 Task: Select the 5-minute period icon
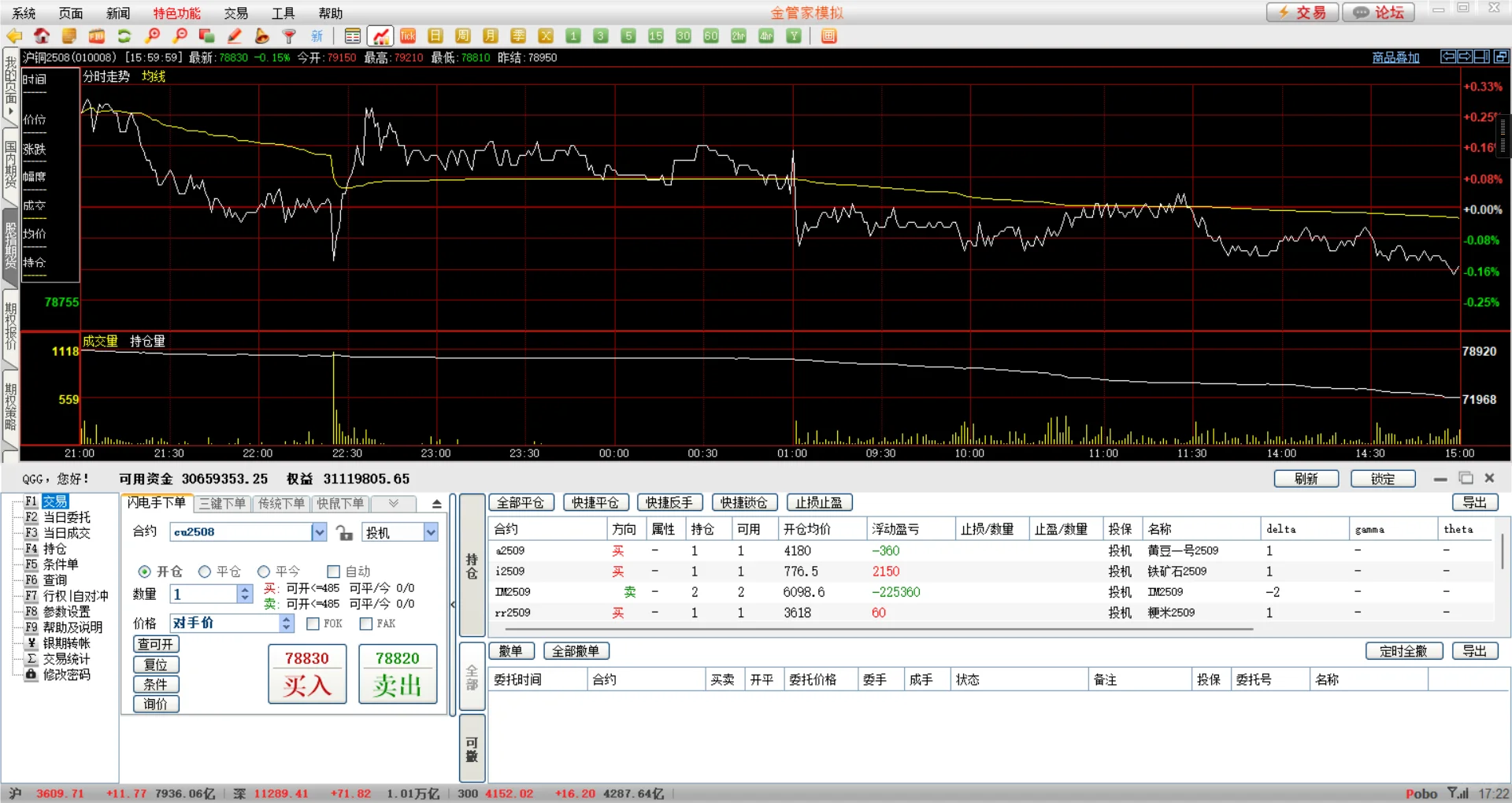pos(628,36)
